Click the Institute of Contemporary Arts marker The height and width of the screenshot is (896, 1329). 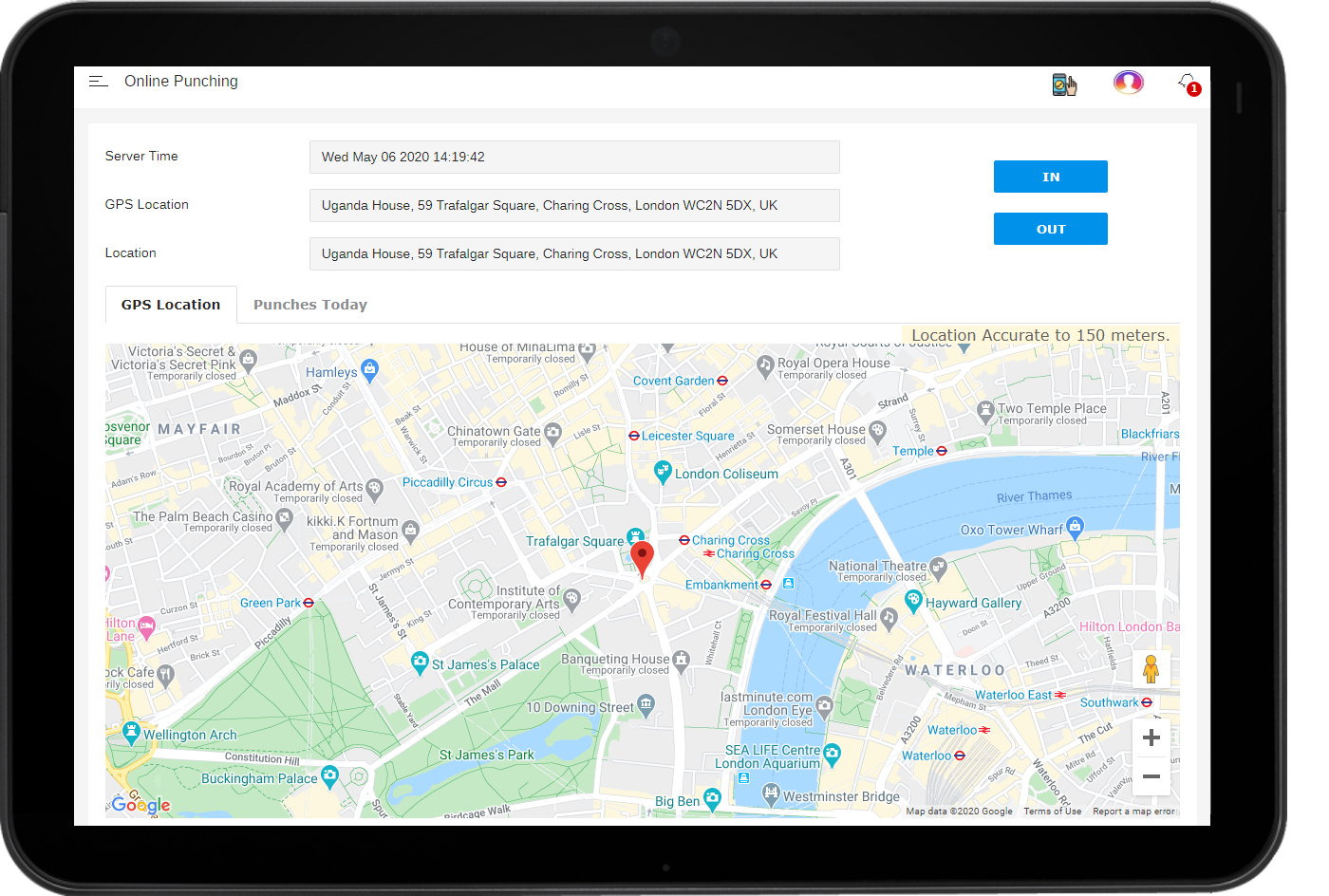[571, 599]
